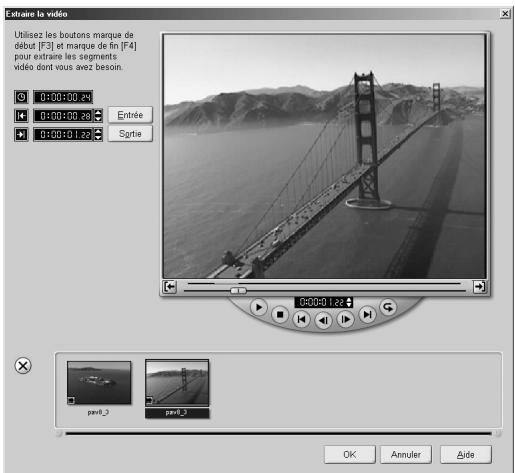Click the mark-out bracket icon right of trim bar
The width and height of the screenshot is (515, 473).
[480, 286]
